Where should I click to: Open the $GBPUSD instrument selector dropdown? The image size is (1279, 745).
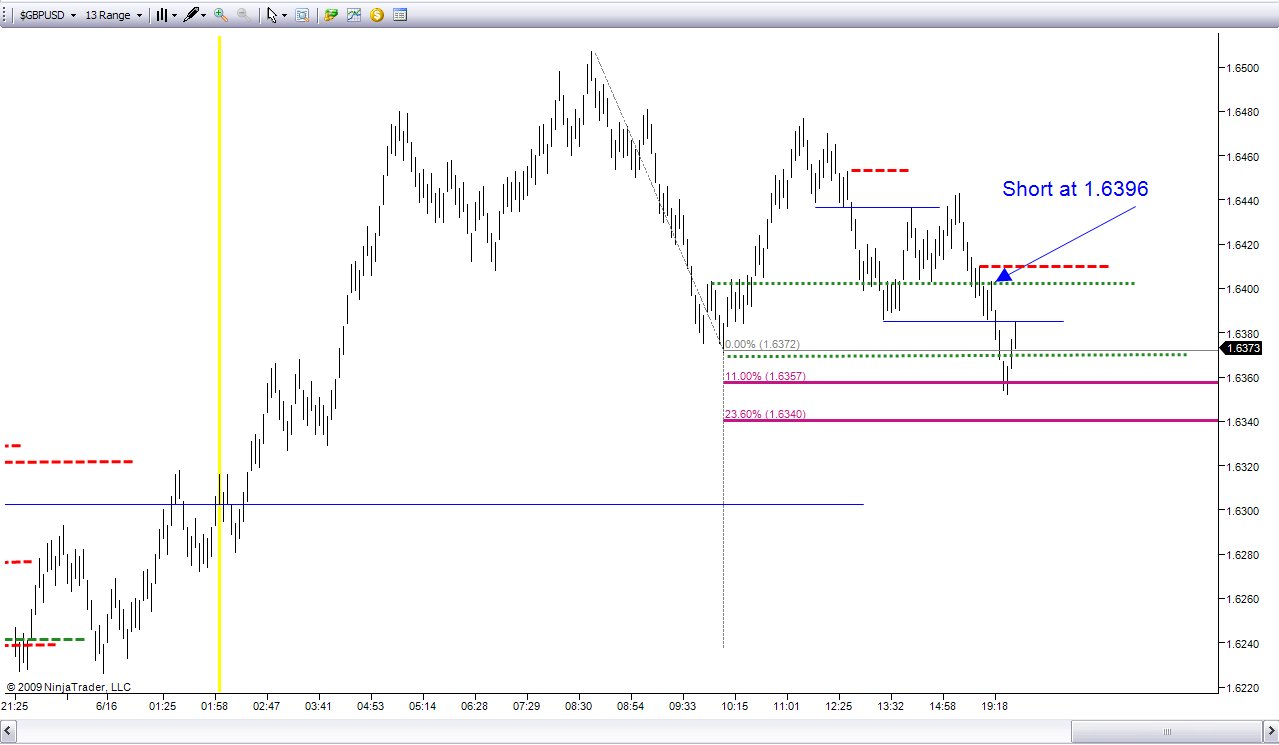click(x=48, y=16)
